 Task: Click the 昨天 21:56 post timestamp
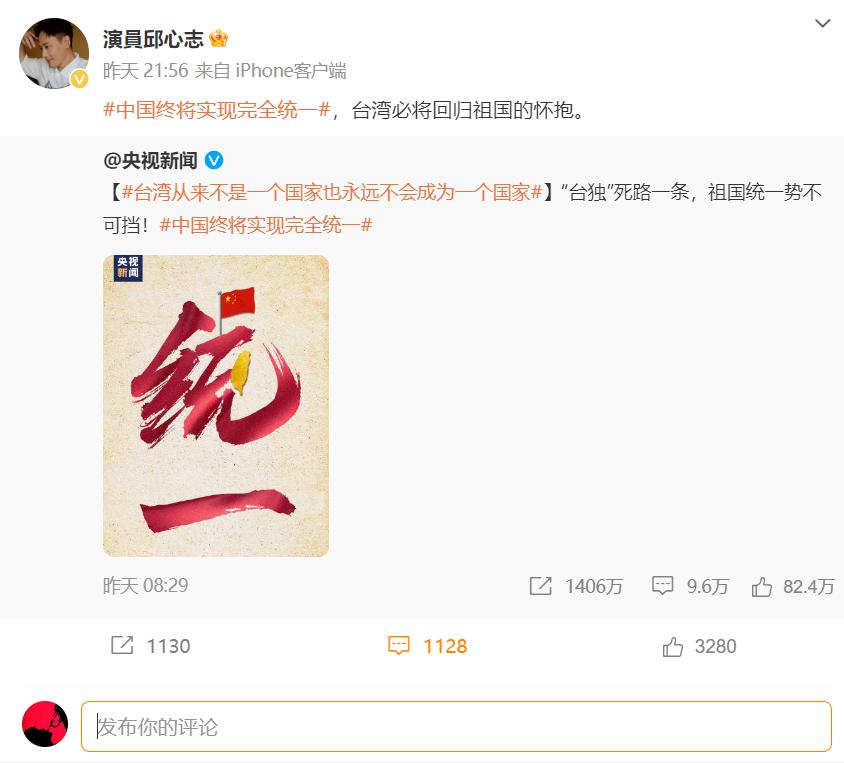(x=145, y=70)
